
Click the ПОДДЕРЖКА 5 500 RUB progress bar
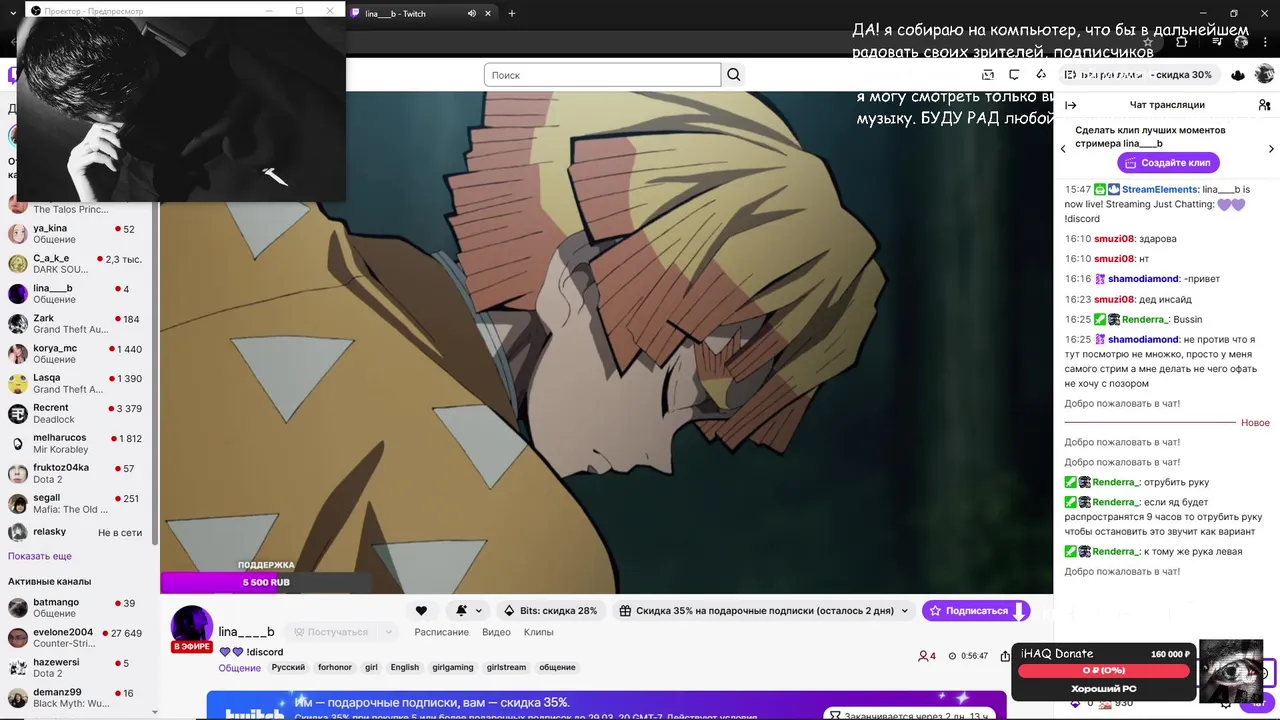pos(266,582)
